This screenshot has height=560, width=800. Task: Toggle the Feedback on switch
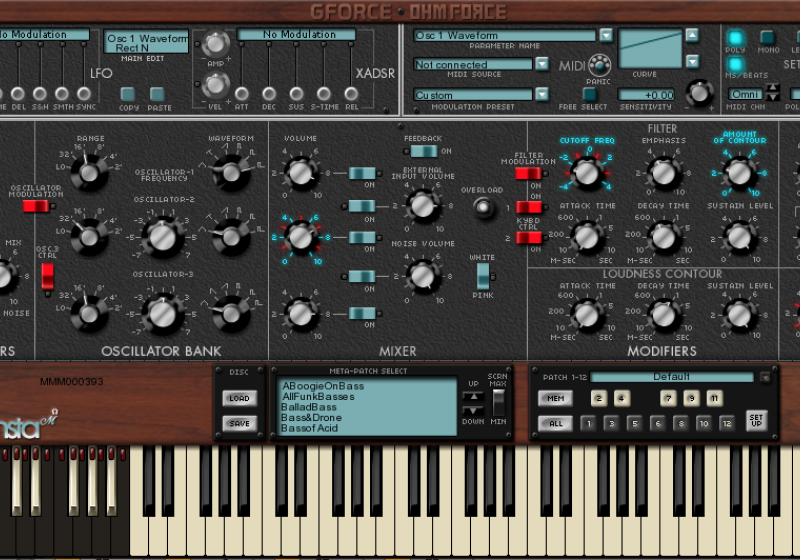click(424, 151)
